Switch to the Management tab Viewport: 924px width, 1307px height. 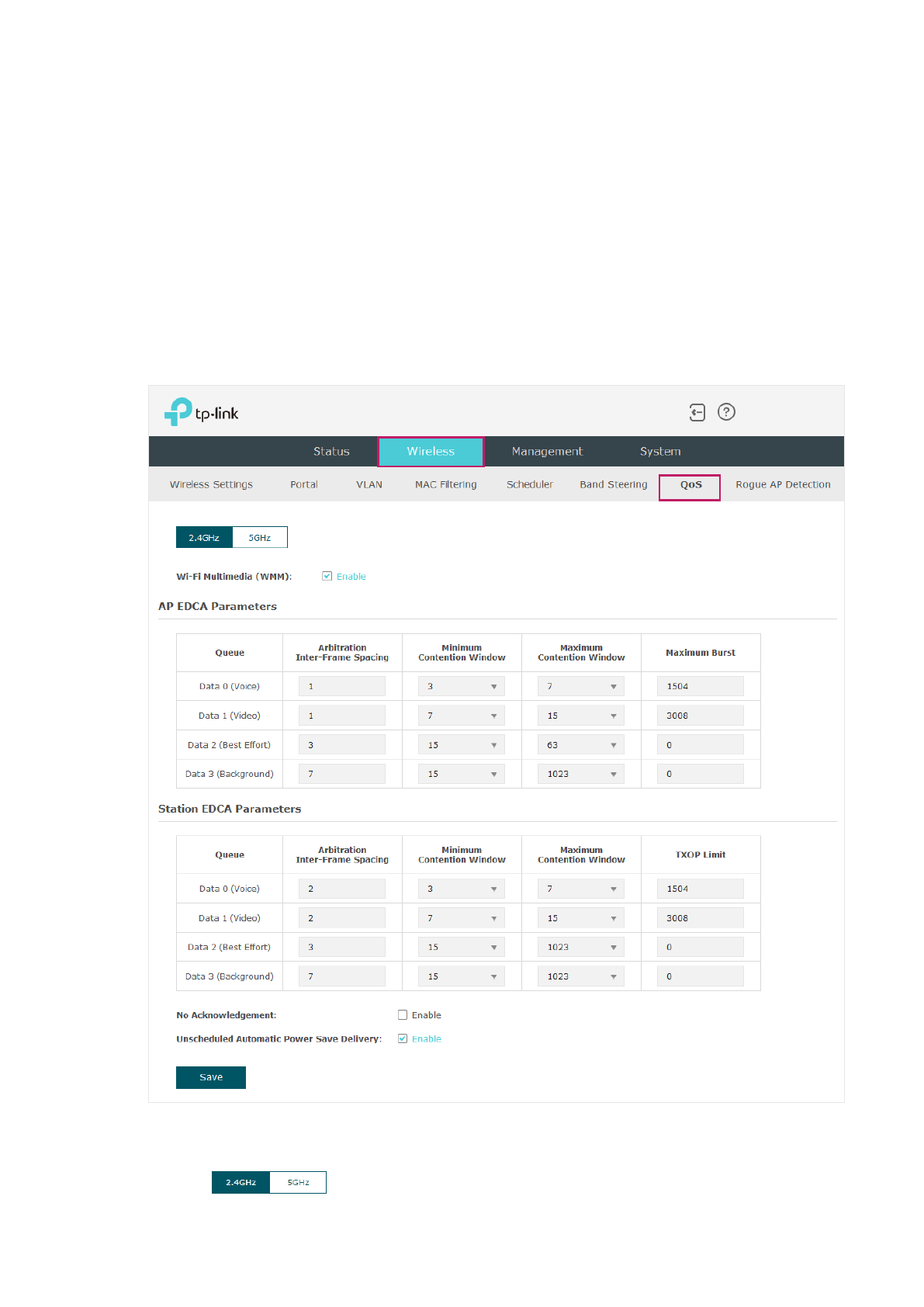547,451
